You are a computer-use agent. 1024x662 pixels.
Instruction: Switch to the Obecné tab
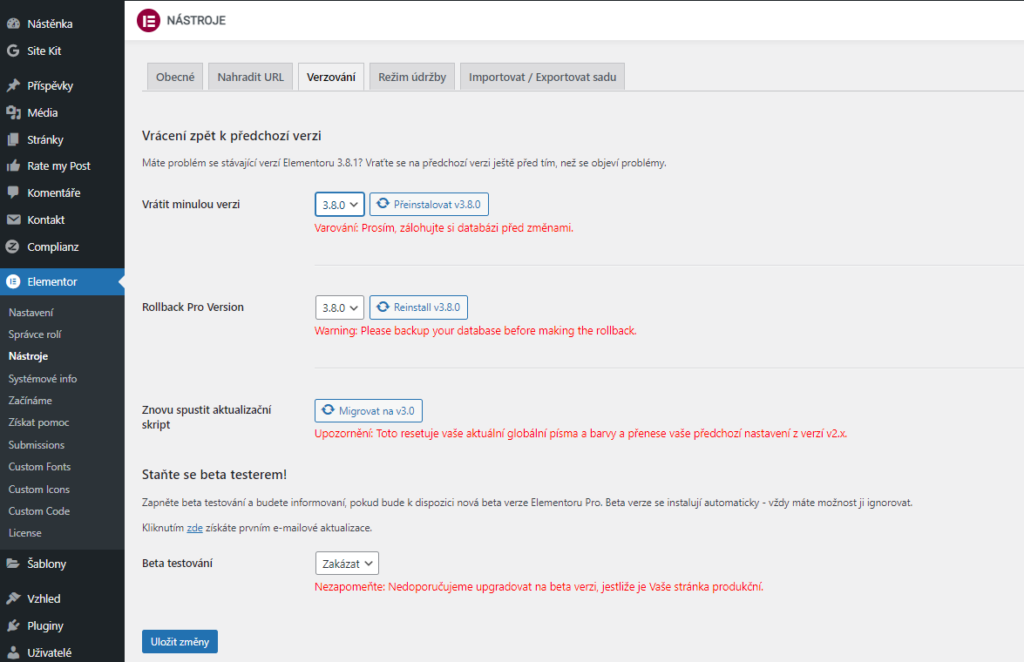tap(175, 77)
